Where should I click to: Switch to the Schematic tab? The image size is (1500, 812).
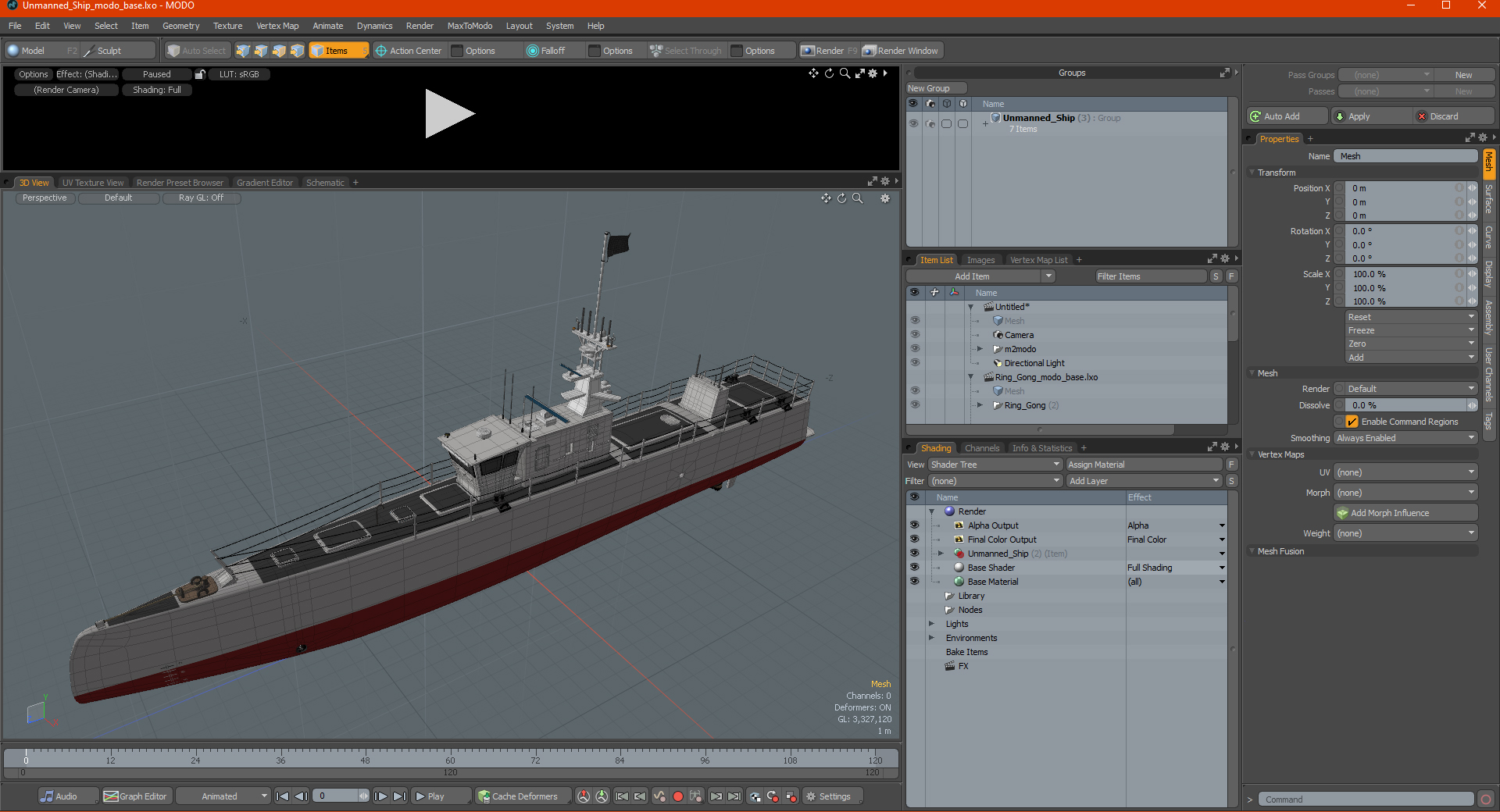(325, 183)
